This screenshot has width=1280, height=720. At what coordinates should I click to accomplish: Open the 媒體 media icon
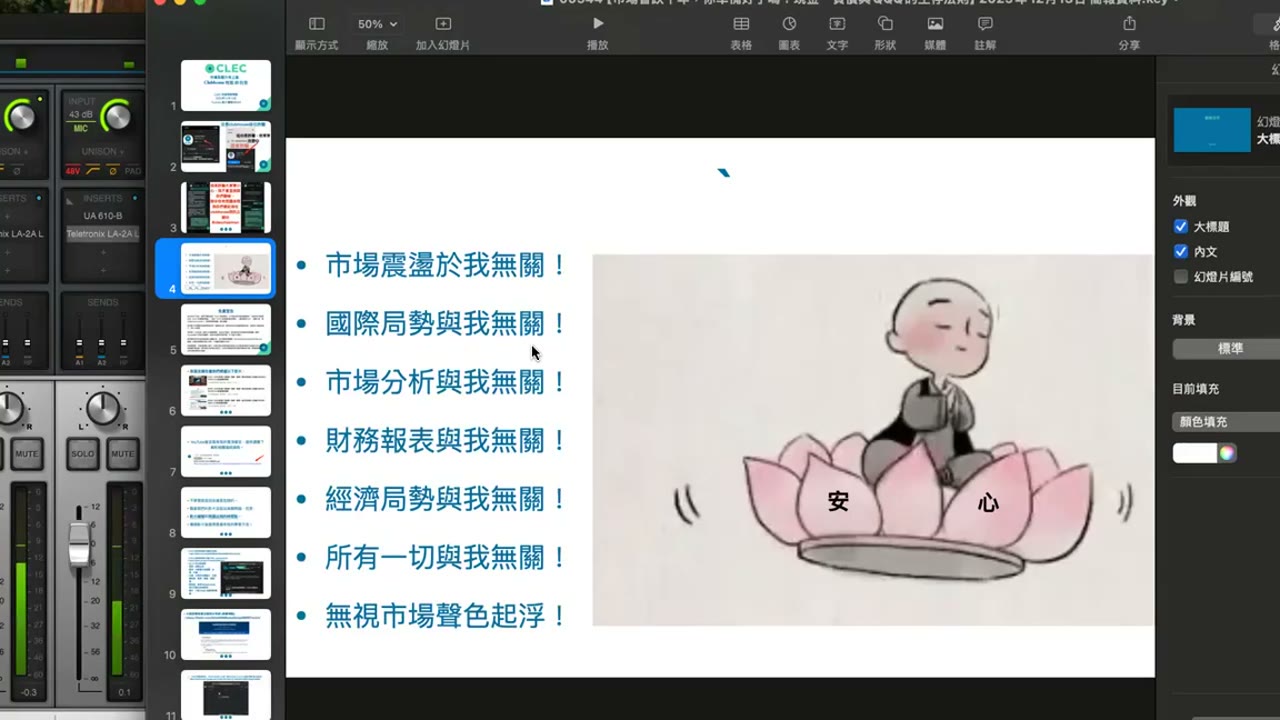pos(935,24)
